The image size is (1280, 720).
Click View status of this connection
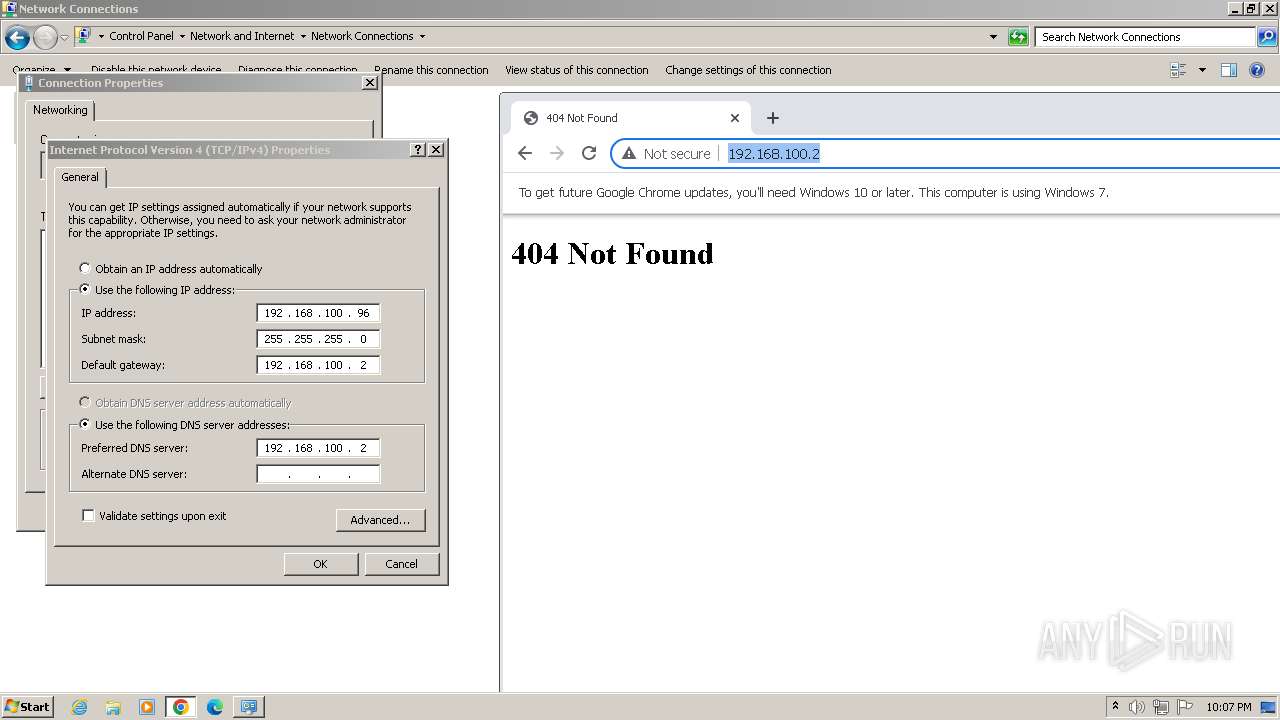pos(577,70)
